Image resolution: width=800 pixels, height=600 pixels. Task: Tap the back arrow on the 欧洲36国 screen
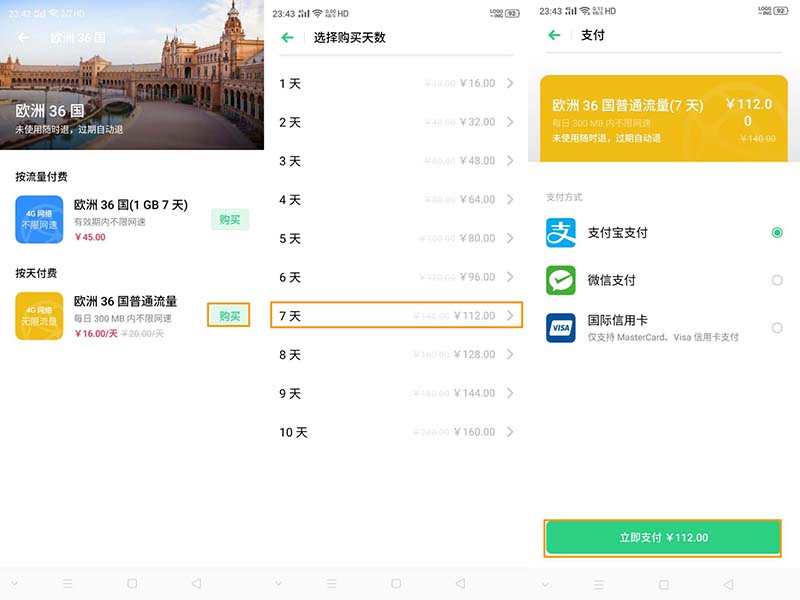(x=23, y=37)
